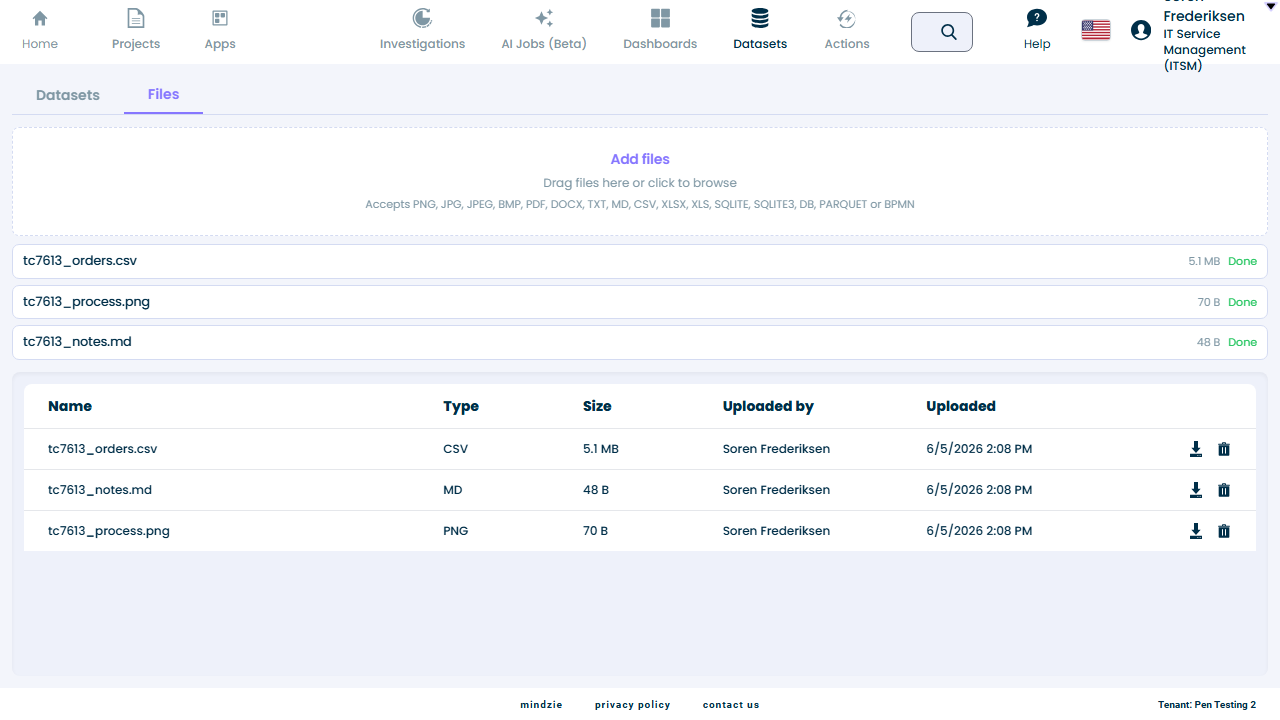1280x720 pixels.
Task: Delete the tc7613_process.png file
Action: (x=1224, y=531)
